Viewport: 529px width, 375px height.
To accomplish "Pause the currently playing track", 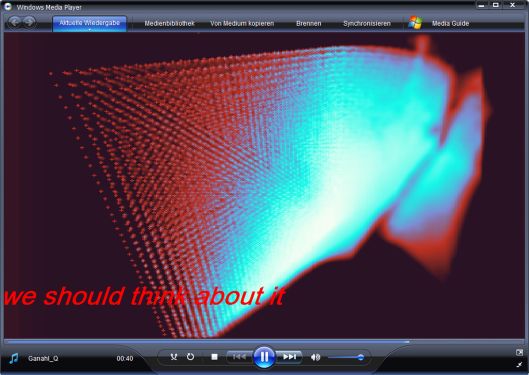I will pos(264,357).
